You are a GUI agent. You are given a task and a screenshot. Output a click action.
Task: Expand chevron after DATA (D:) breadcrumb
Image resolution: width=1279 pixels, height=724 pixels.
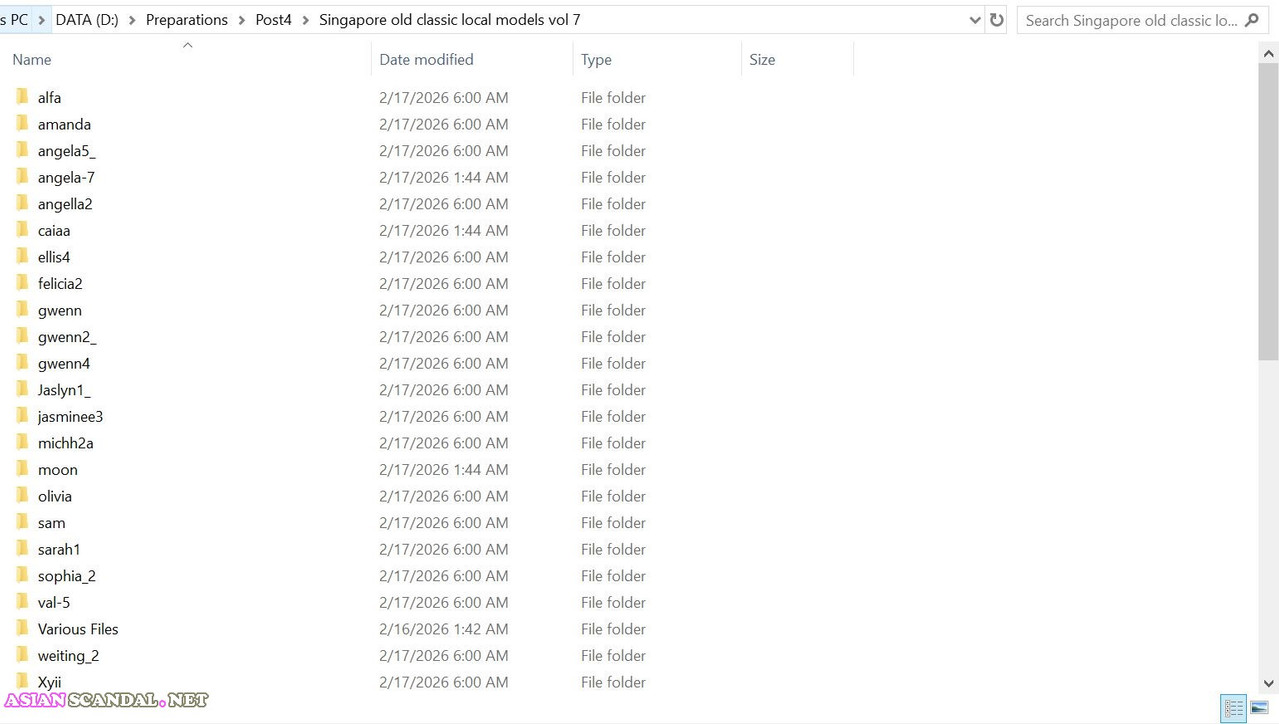(132, 20)
